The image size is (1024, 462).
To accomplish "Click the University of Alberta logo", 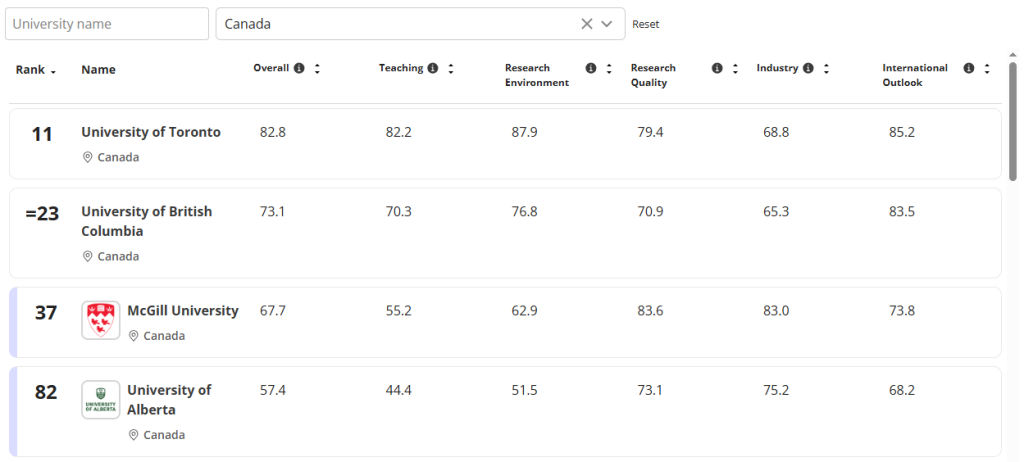I will click(101, 400).
